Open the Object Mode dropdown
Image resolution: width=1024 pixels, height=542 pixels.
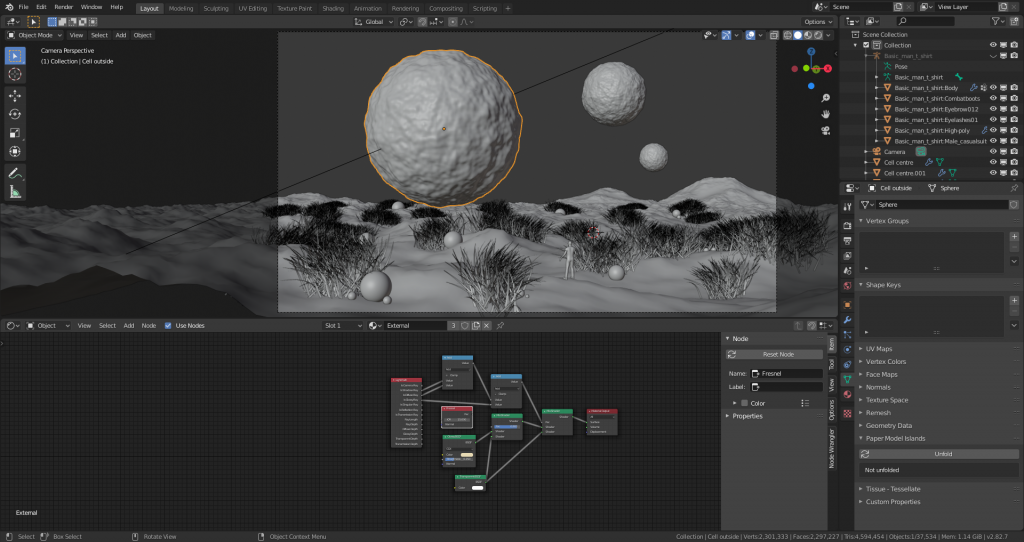35,35
